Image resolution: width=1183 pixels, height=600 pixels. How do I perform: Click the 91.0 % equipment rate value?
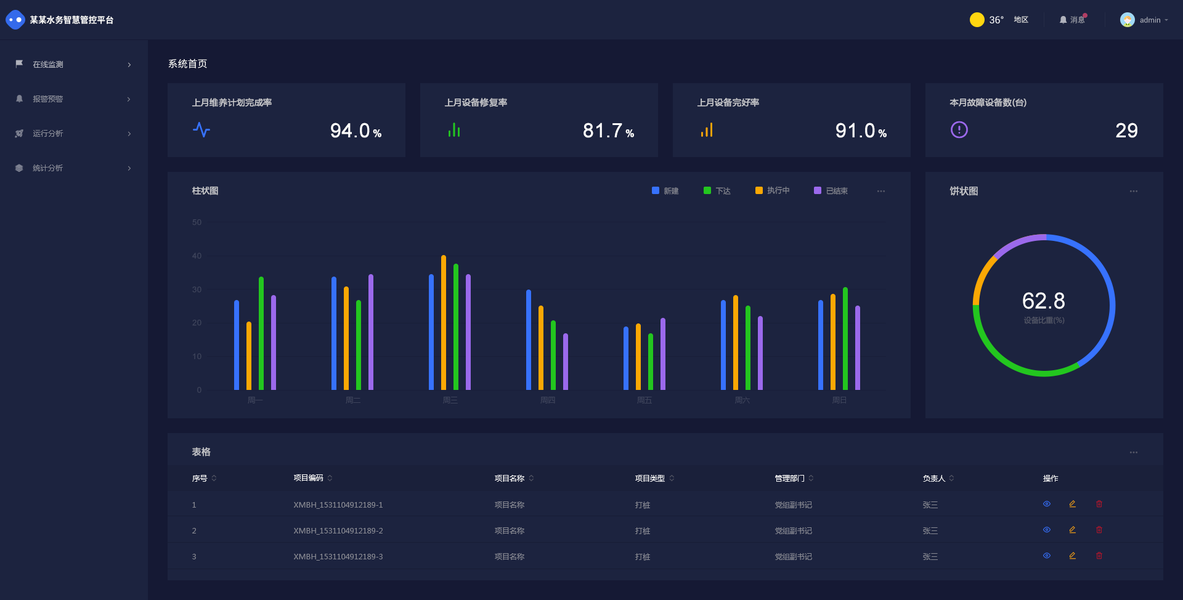861,131
